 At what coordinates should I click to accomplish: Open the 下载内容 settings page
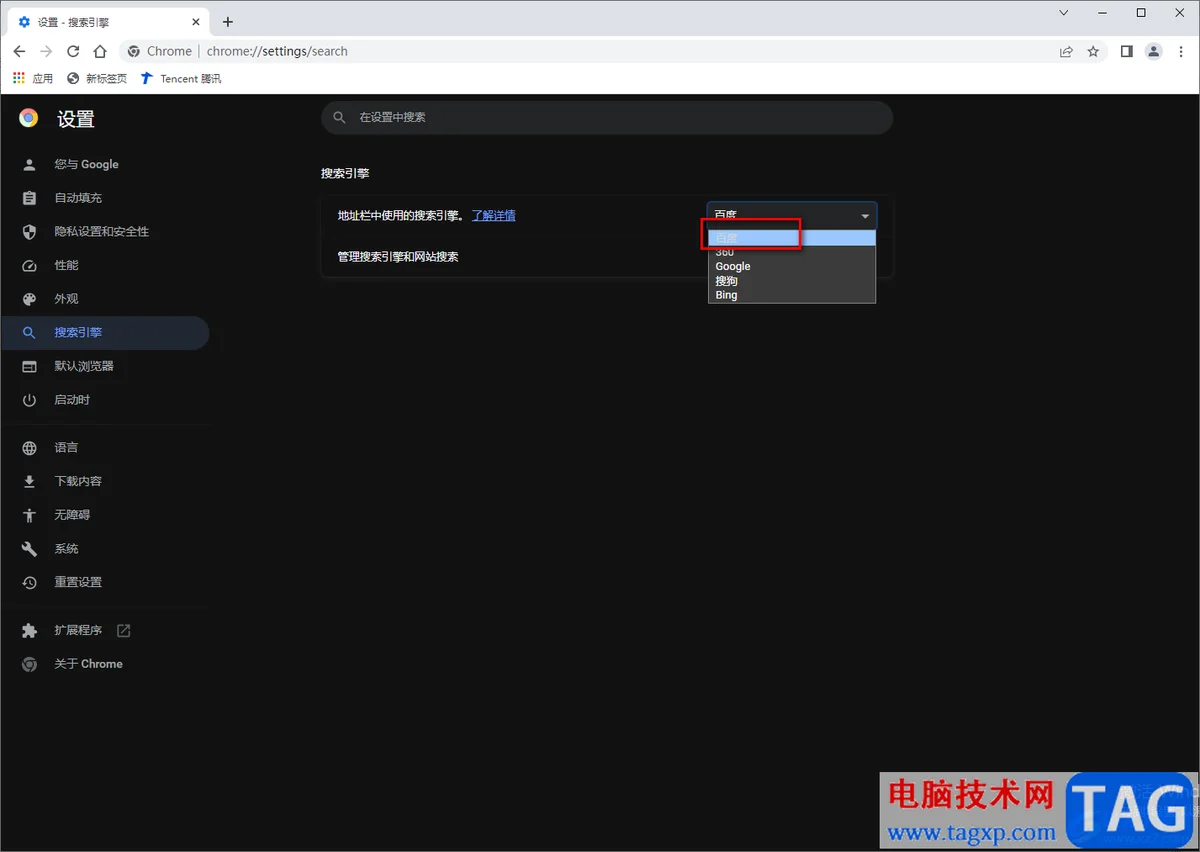(x=78, y=481)
